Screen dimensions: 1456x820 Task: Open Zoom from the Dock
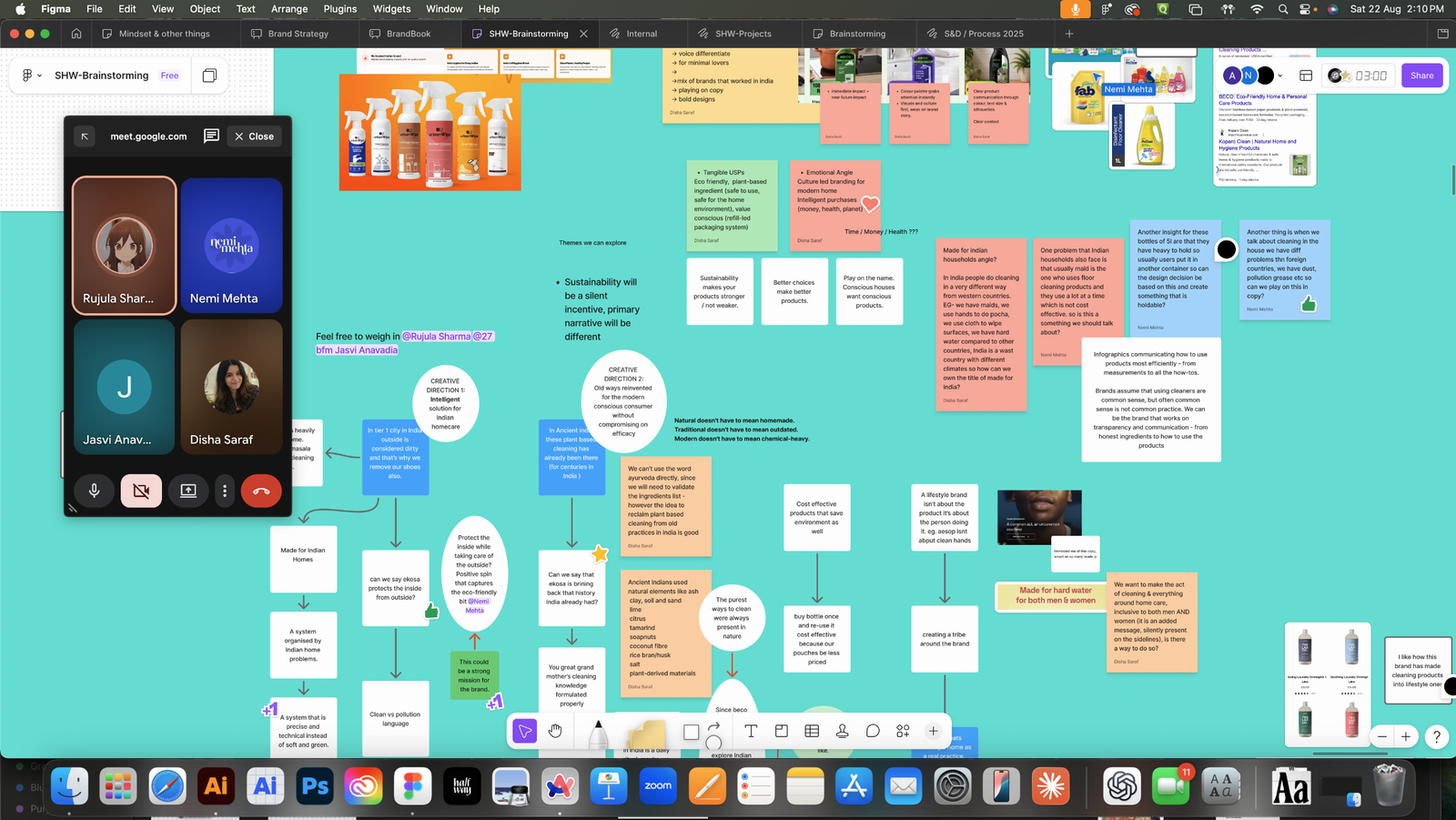click(658, 786)
